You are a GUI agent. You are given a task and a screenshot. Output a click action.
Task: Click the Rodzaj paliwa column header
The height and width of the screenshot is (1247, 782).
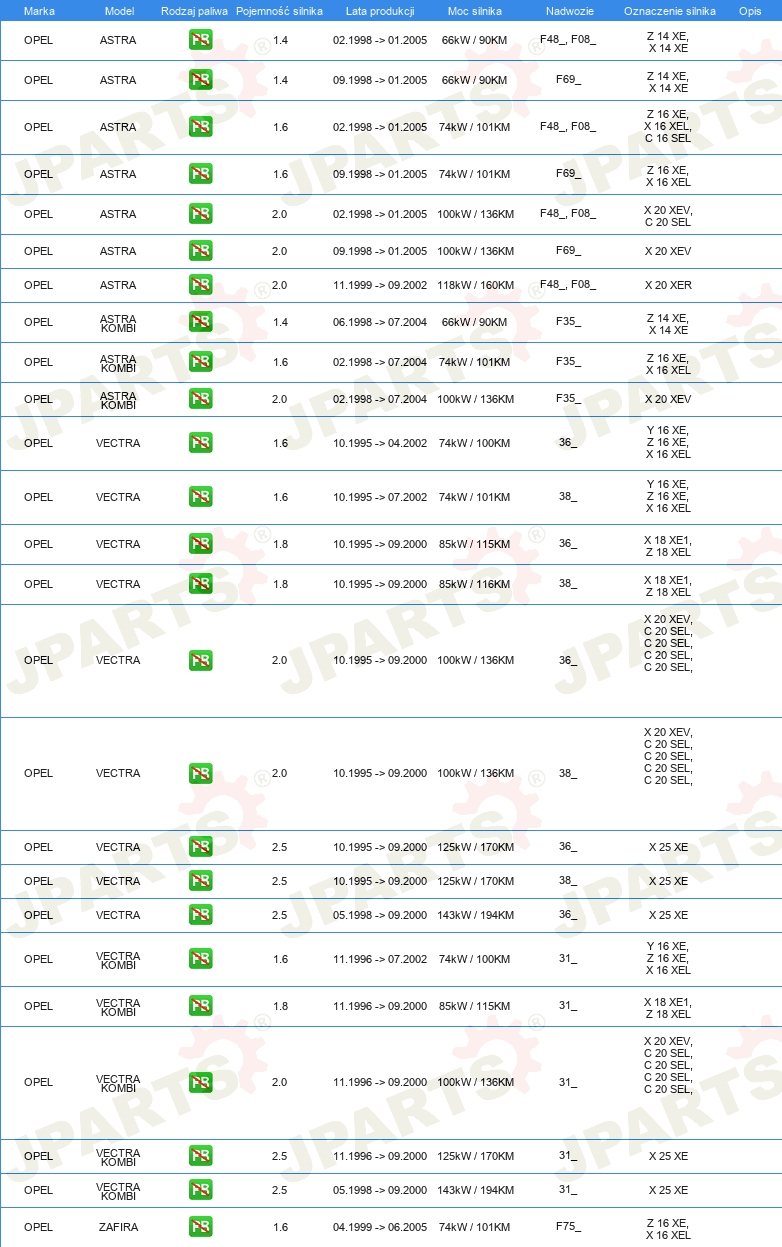[x=194, y=10]
